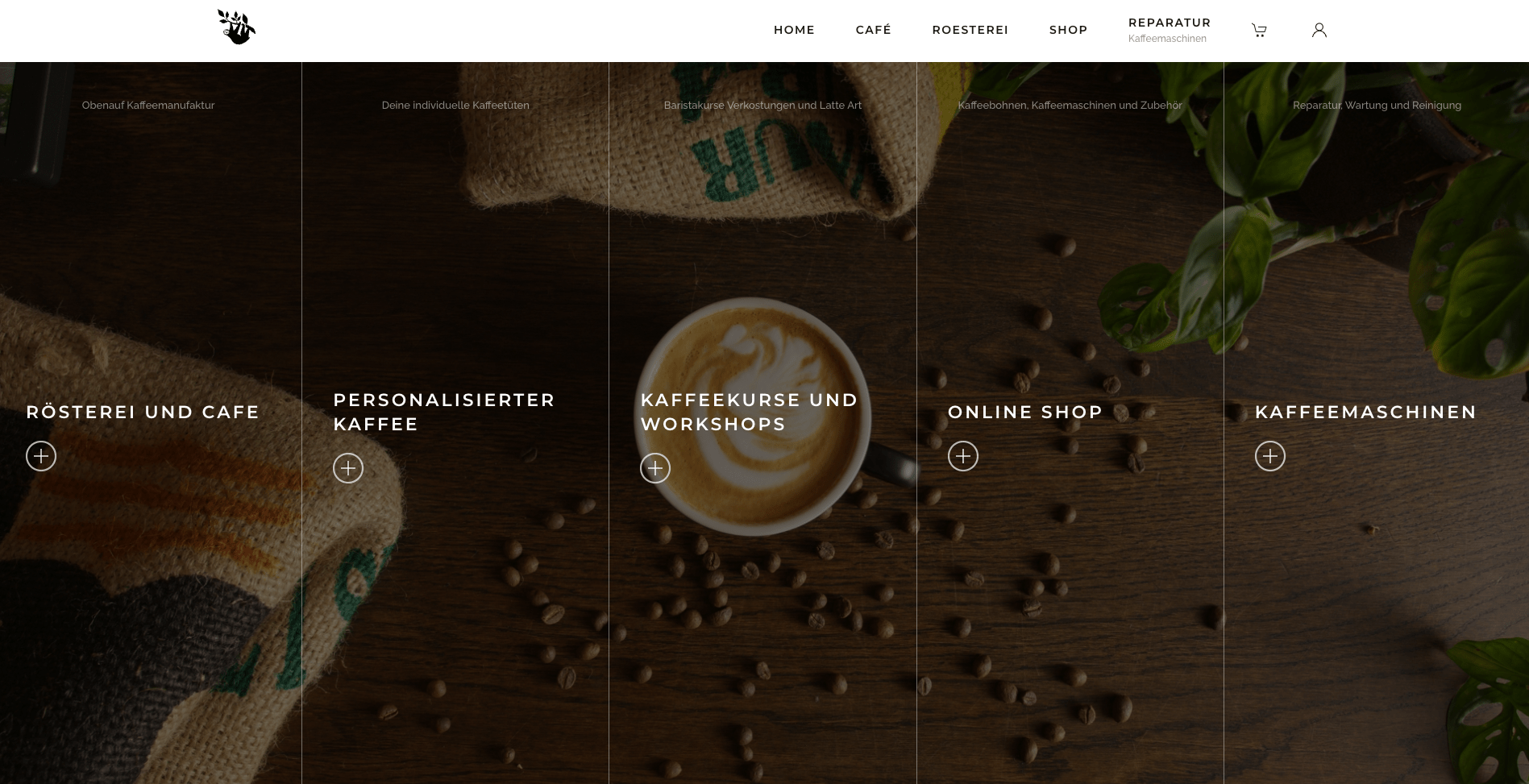Expand the plus under Kaffeekurse und Workshops
The width and height of the screenshot is (1529, 784).
655,468
